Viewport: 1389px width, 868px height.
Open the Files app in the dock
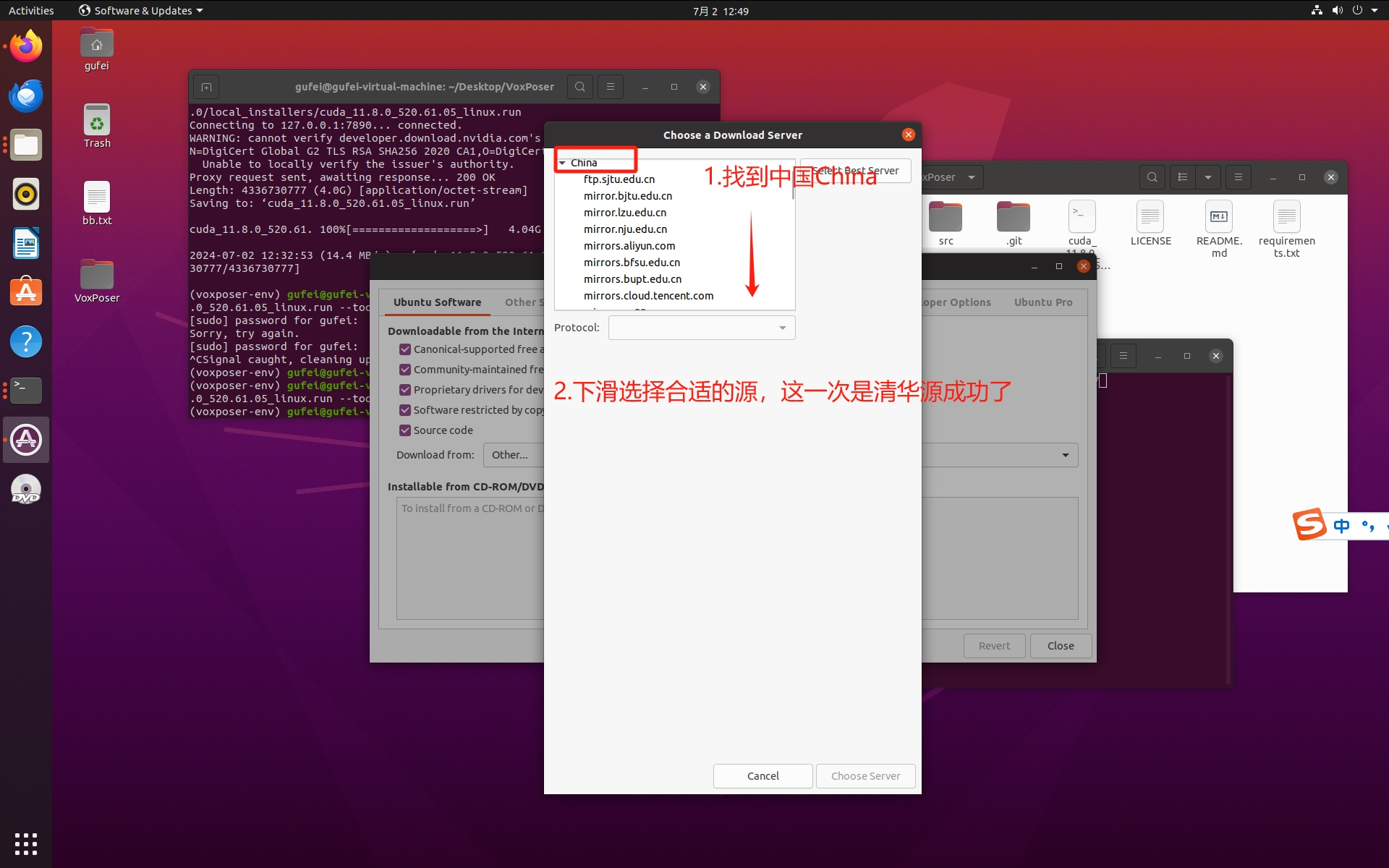[26, 145]
